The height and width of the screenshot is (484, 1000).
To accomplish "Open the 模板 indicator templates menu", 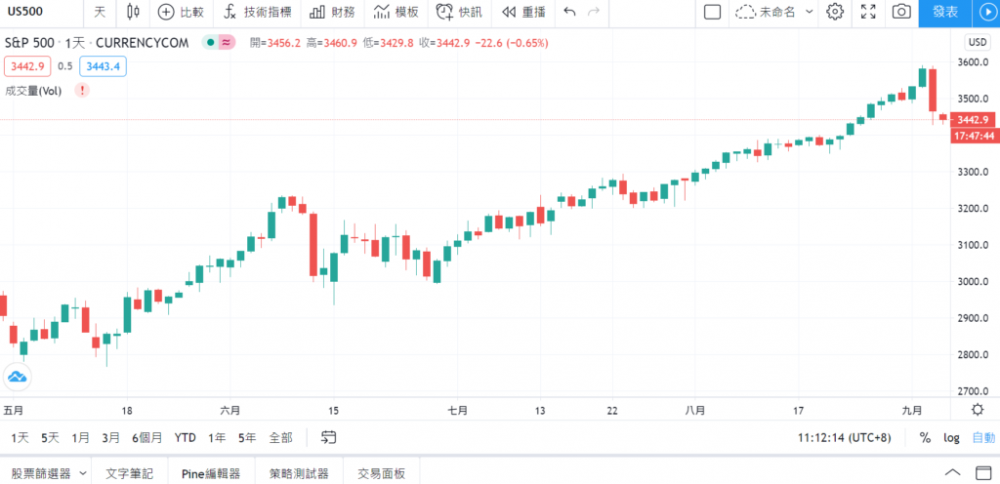I will 395,11.
